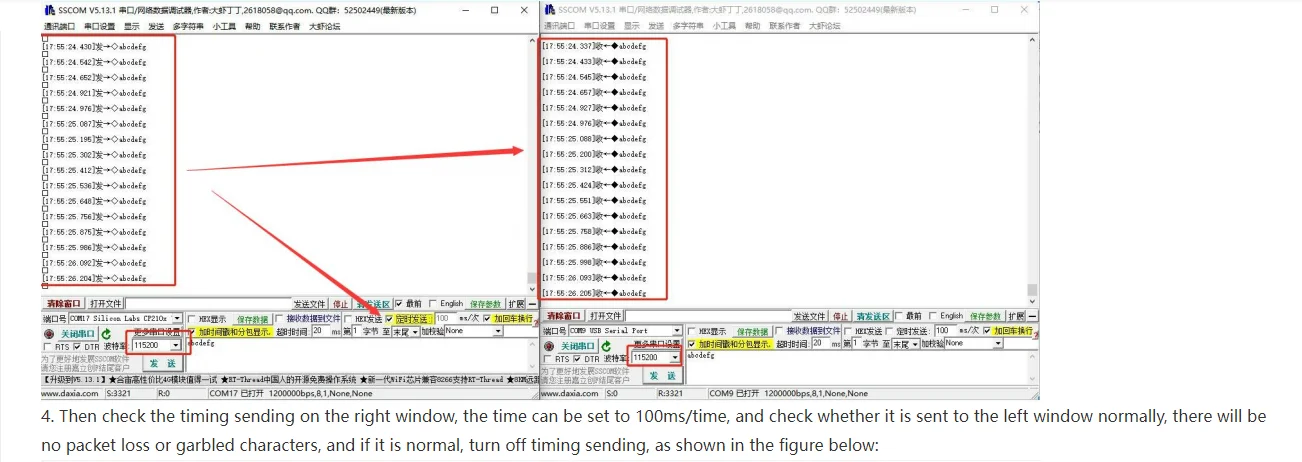1302x462 pixels.
Task: Toggle DTR checkbox in left COM17 window
Action: [77, 346]
